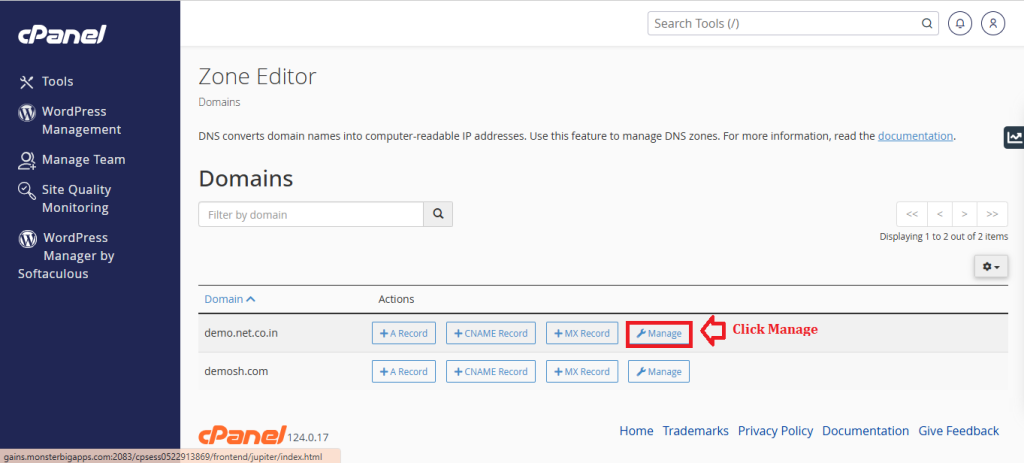Click Manage for demo.net.co.in
The image size is (1024, 463).
pos(659,333)
